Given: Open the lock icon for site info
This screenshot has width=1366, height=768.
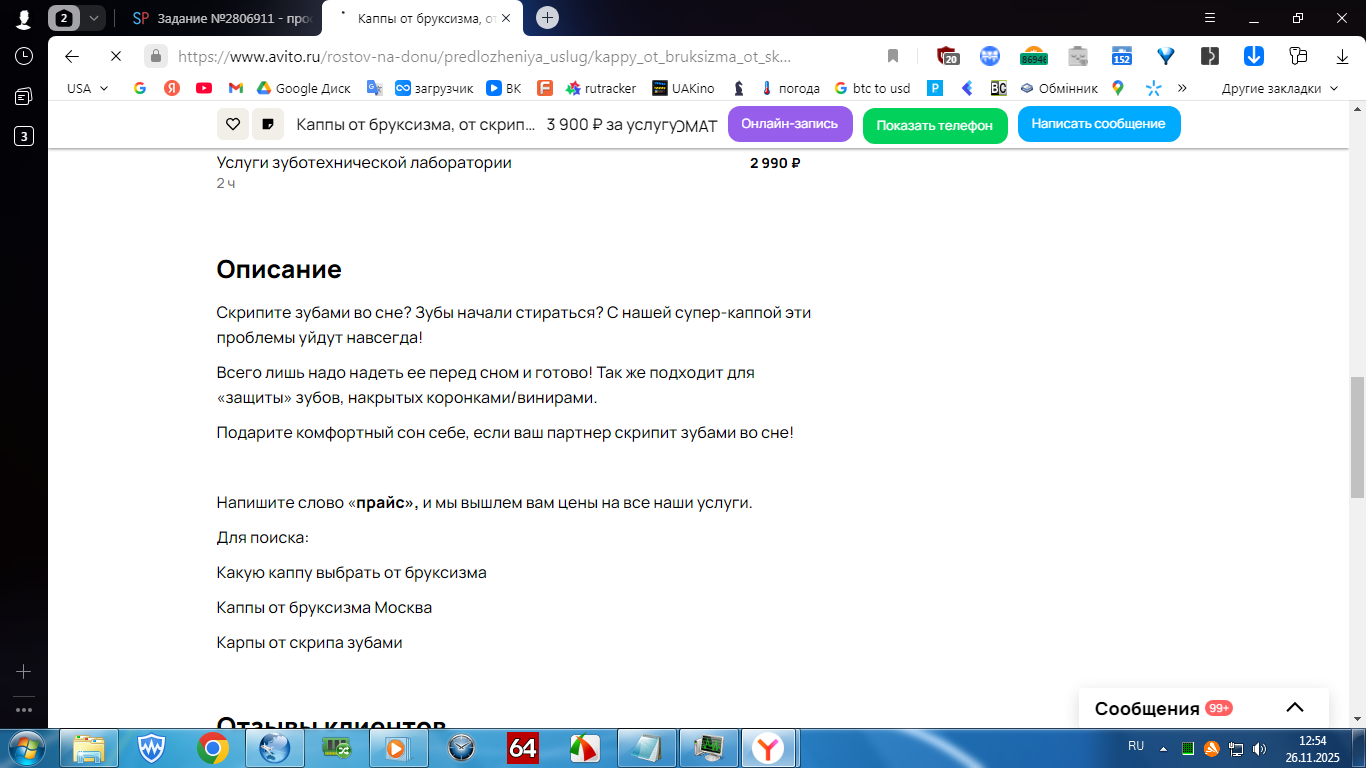Looking at the screenshot, I should (x=155, y=56).
